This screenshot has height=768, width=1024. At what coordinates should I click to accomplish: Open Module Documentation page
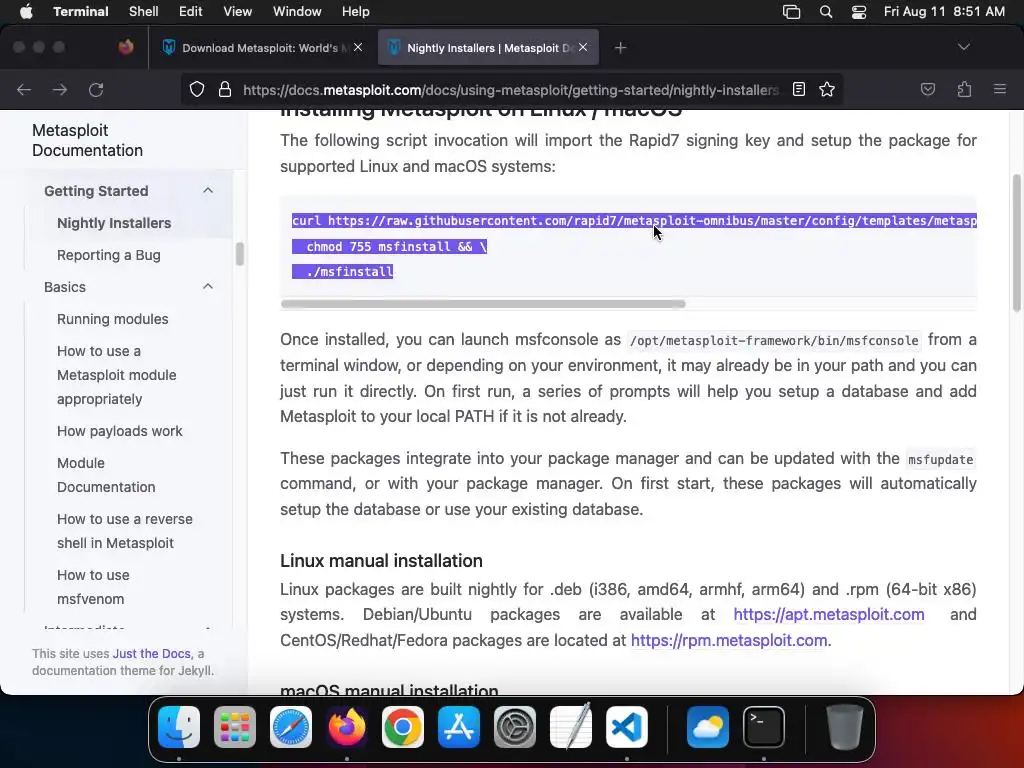[106, 475]
